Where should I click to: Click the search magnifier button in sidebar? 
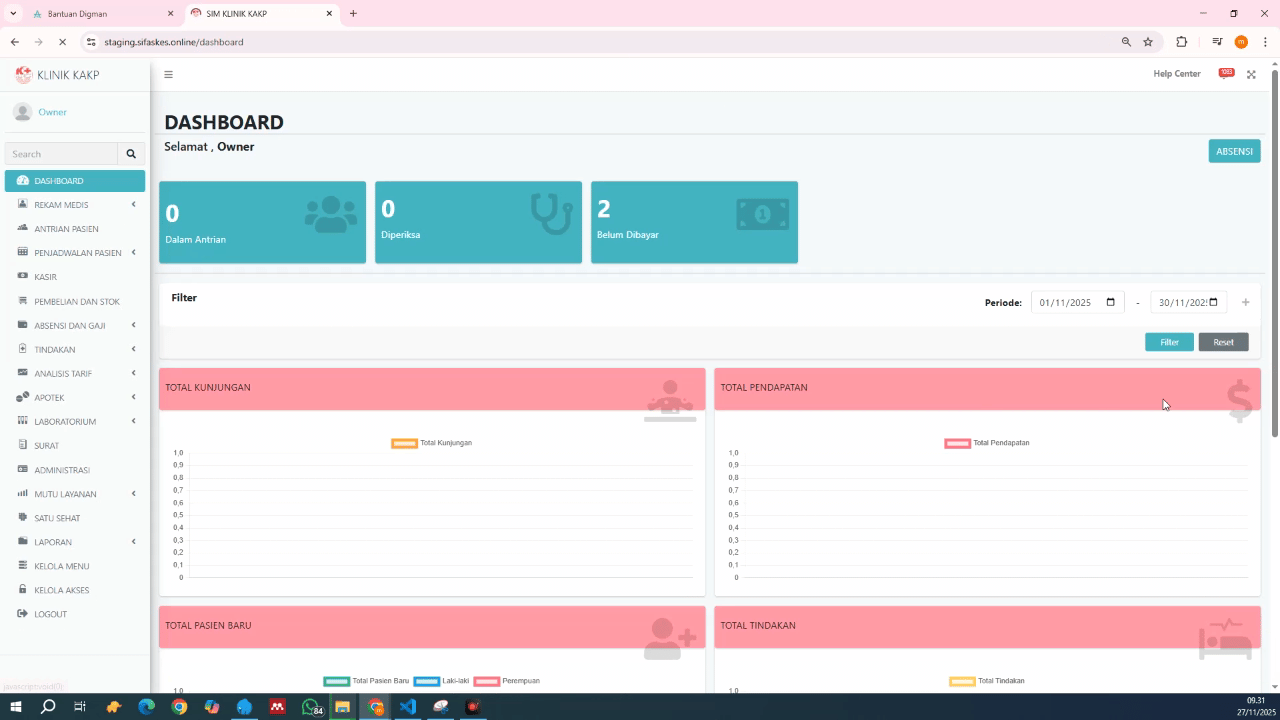click(131, 154)
